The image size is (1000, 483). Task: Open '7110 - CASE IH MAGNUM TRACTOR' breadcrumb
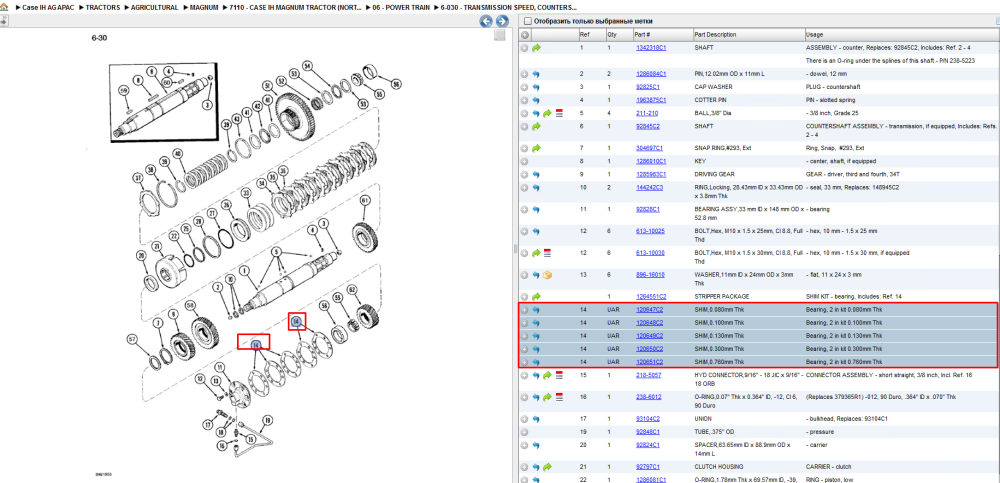[x=296, y=8]
